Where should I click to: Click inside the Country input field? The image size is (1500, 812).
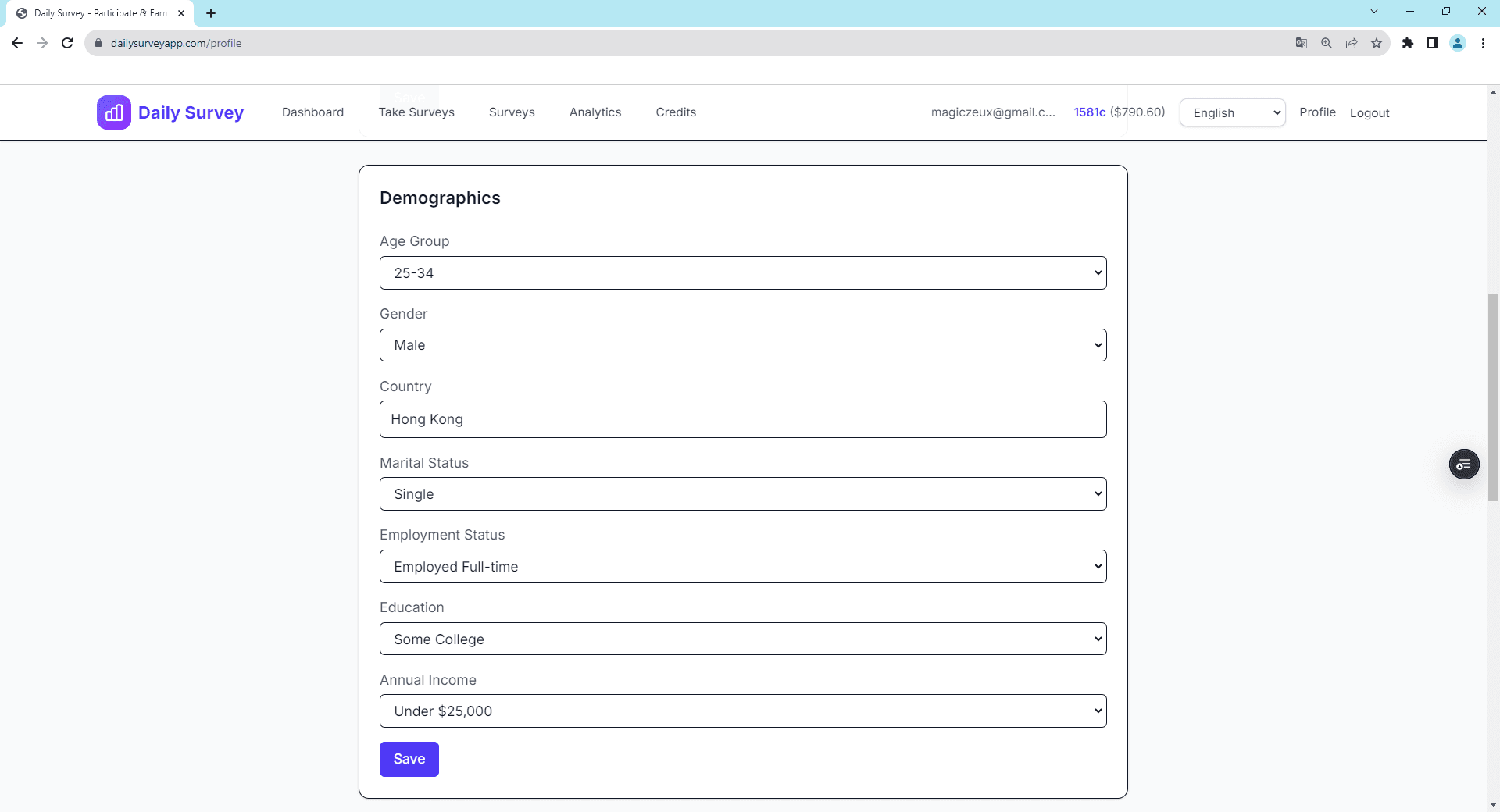[x=742, y=419]
